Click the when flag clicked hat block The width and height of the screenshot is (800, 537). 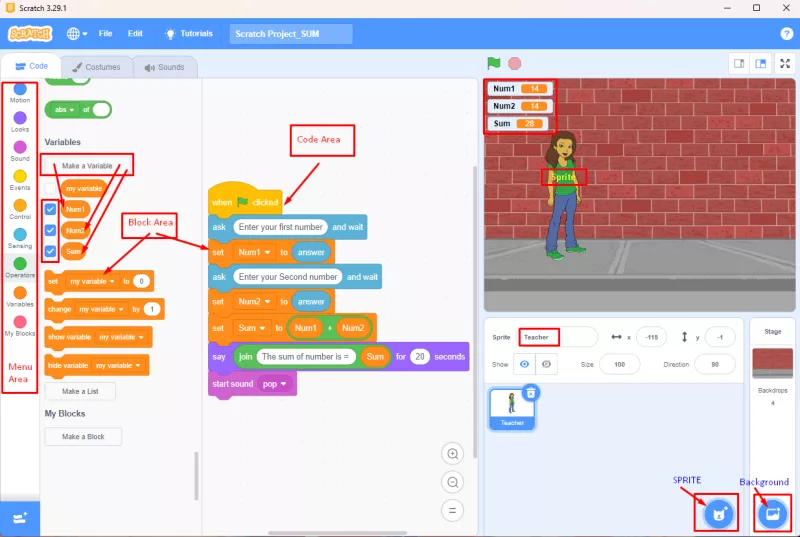(x=244, y=202)
